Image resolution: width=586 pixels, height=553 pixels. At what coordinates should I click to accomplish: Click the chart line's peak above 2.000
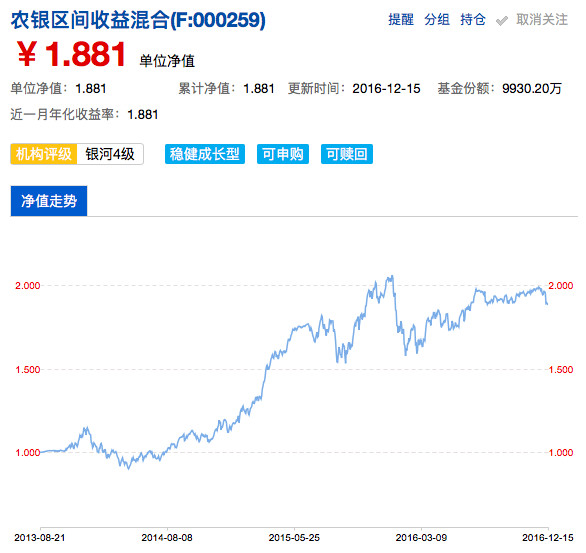(391, 277)
